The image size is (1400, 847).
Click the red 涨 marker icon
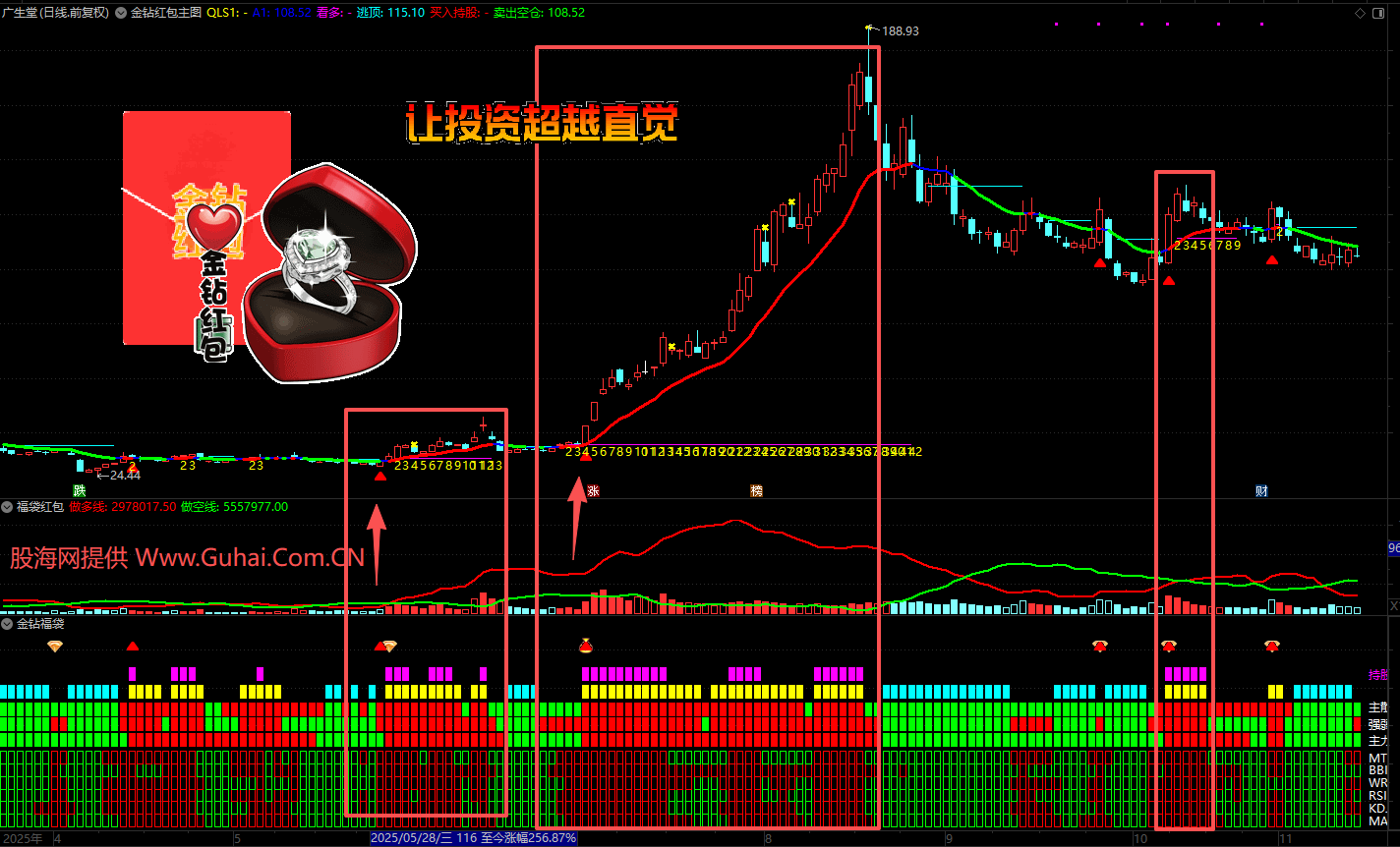coord(593,490)
